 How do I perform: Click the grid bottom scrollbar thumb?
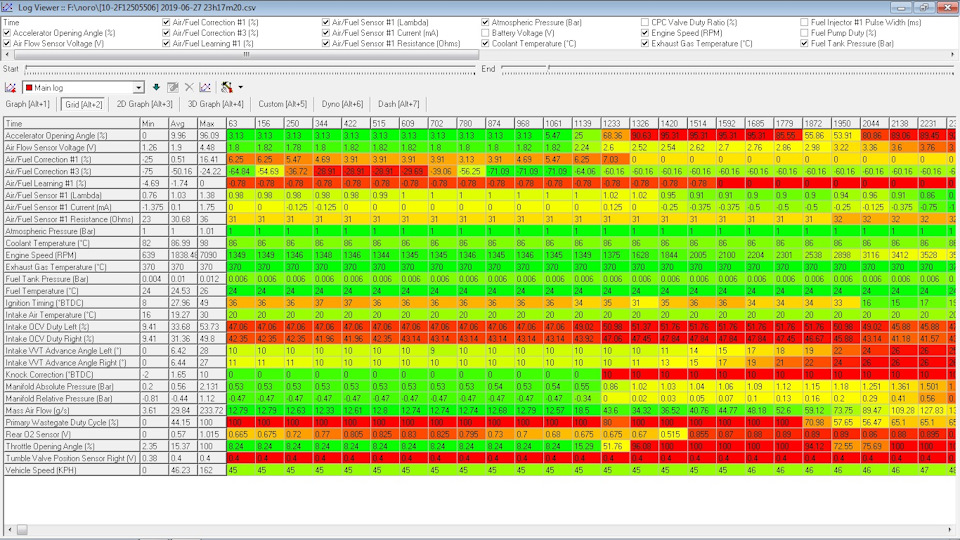(22, 529)
